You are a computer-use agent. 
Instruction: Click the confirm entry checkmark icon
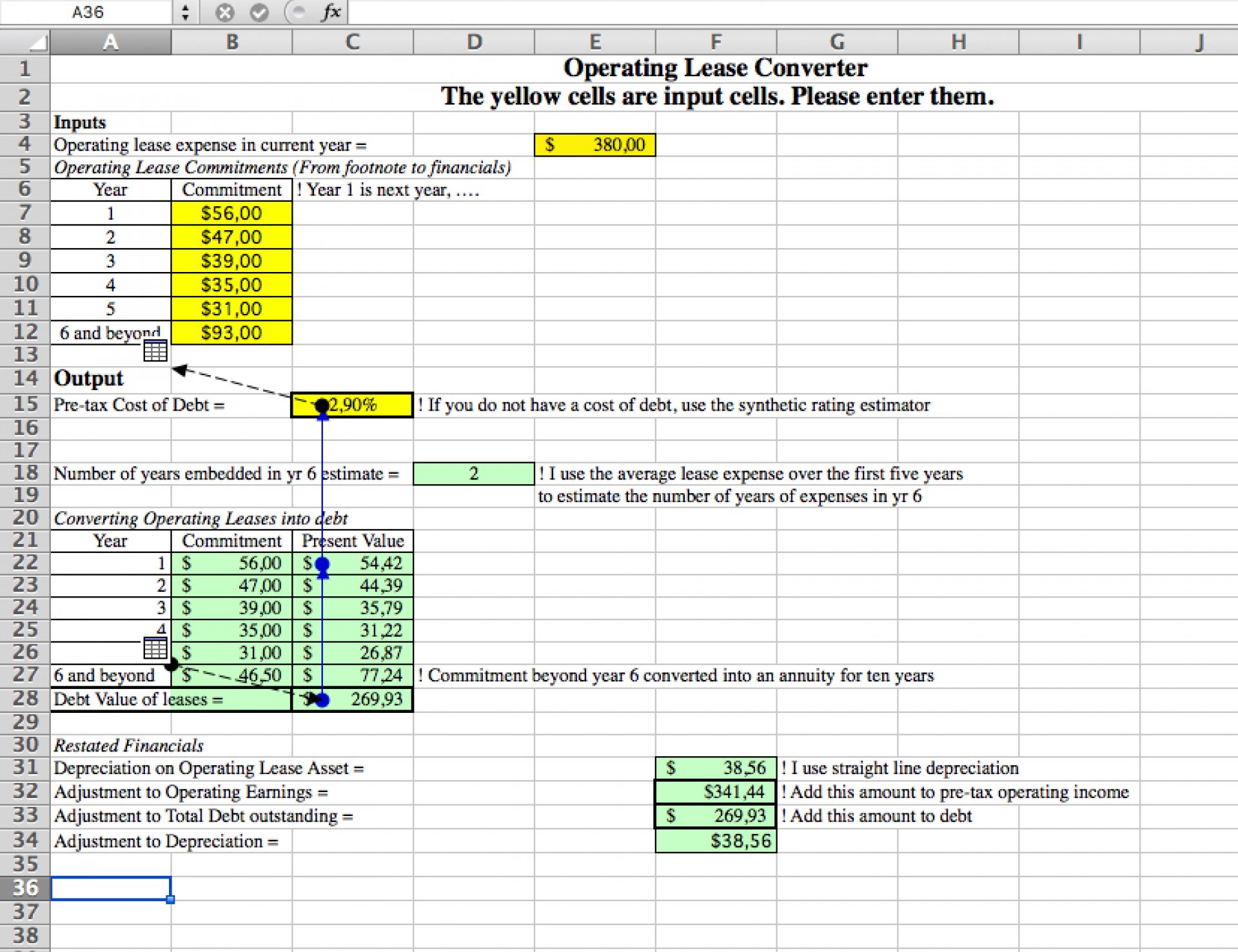[x=259, y=12]
